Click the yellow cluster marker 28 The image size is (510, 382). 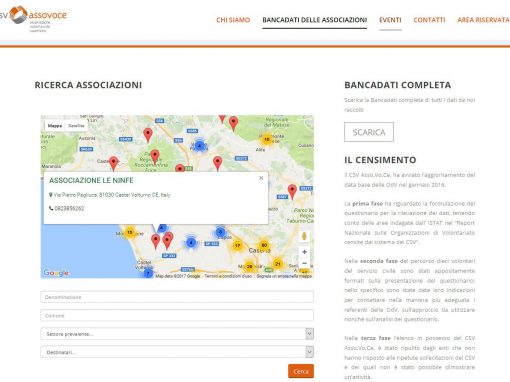(249, 267)
